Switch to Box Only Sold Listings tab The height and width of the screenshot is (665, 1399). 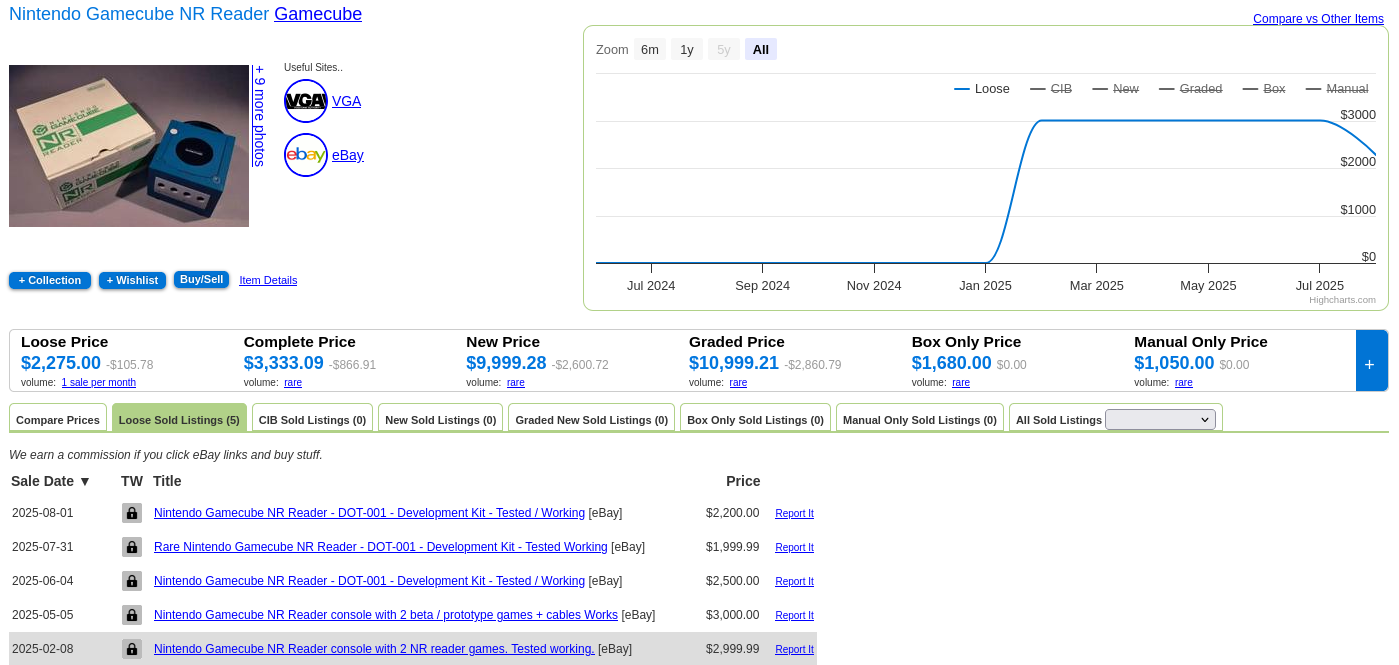tap(755, 419)
